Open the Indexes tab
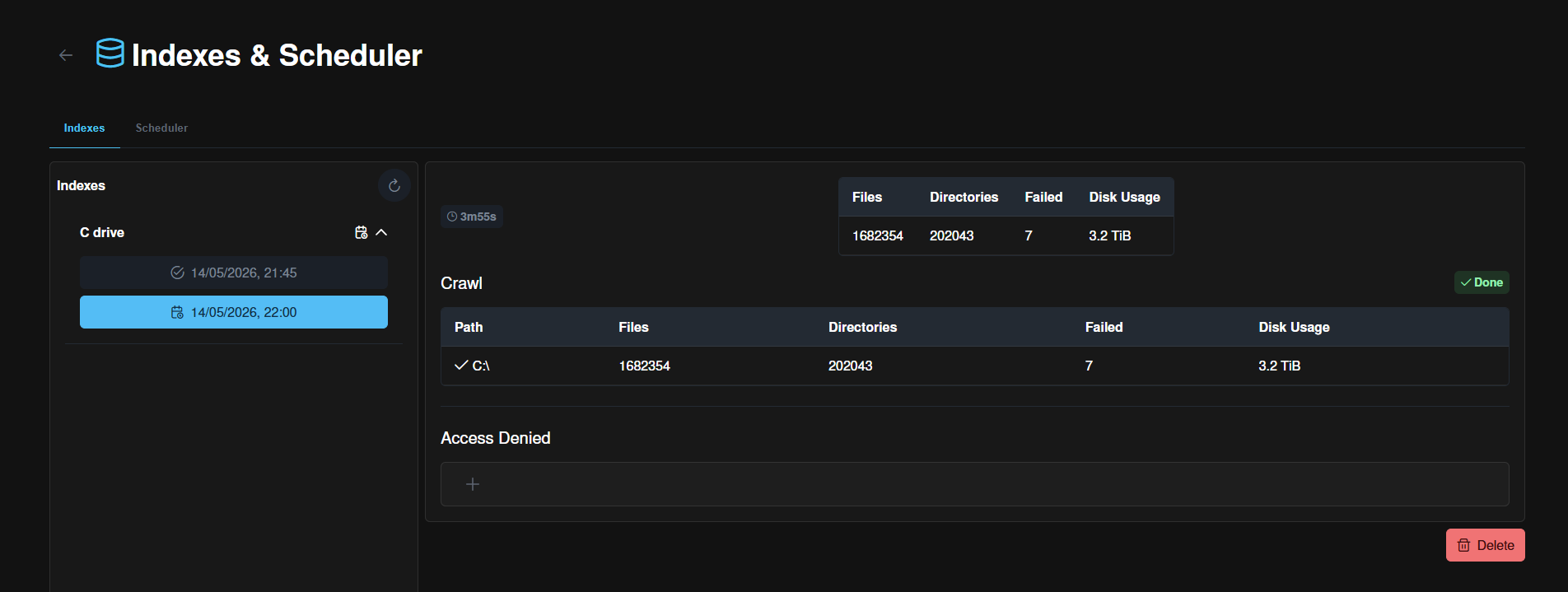 click(84, 128)
